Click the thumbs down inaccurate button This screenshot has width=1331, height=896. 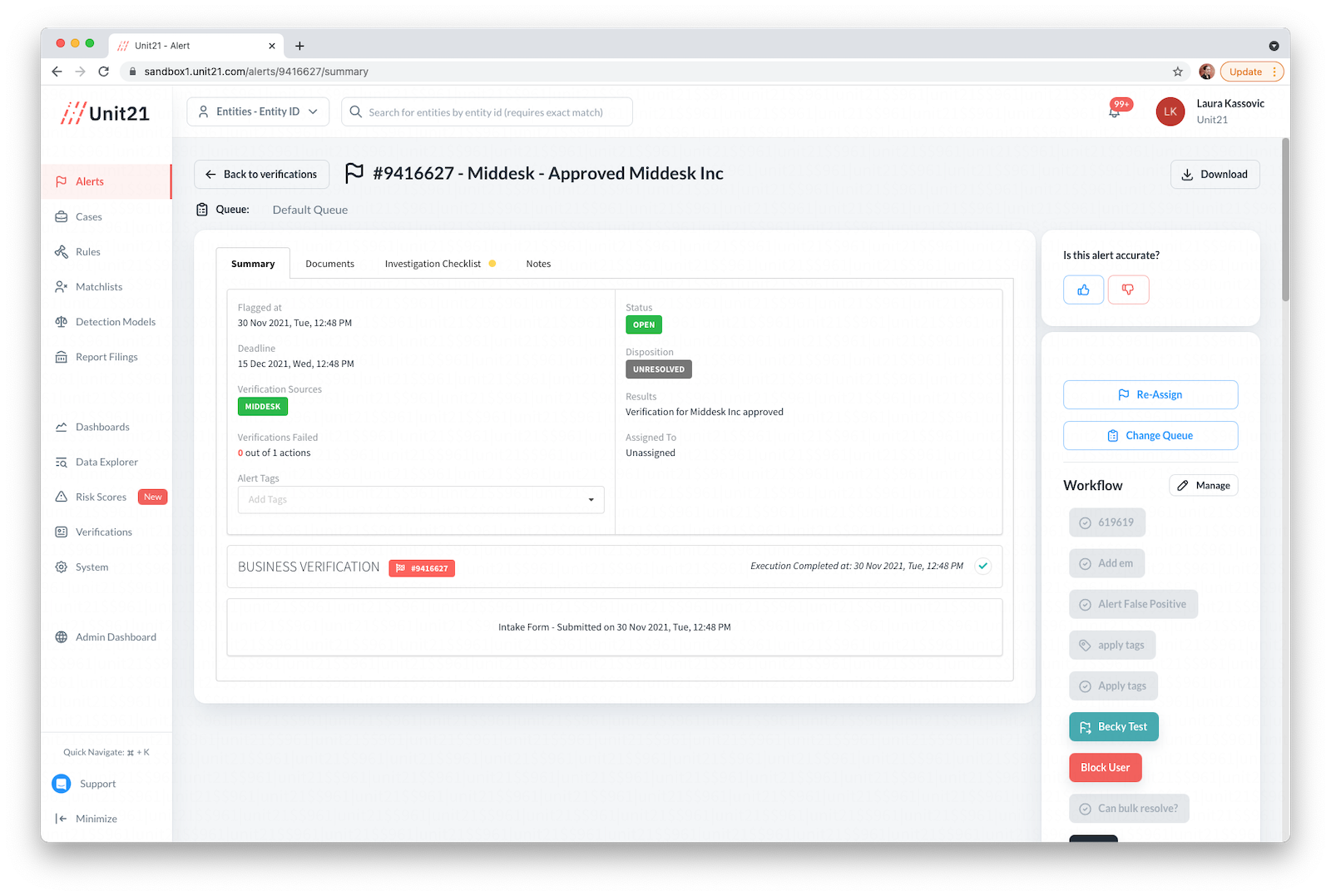pyautogui.click(x=1128, y=290)
